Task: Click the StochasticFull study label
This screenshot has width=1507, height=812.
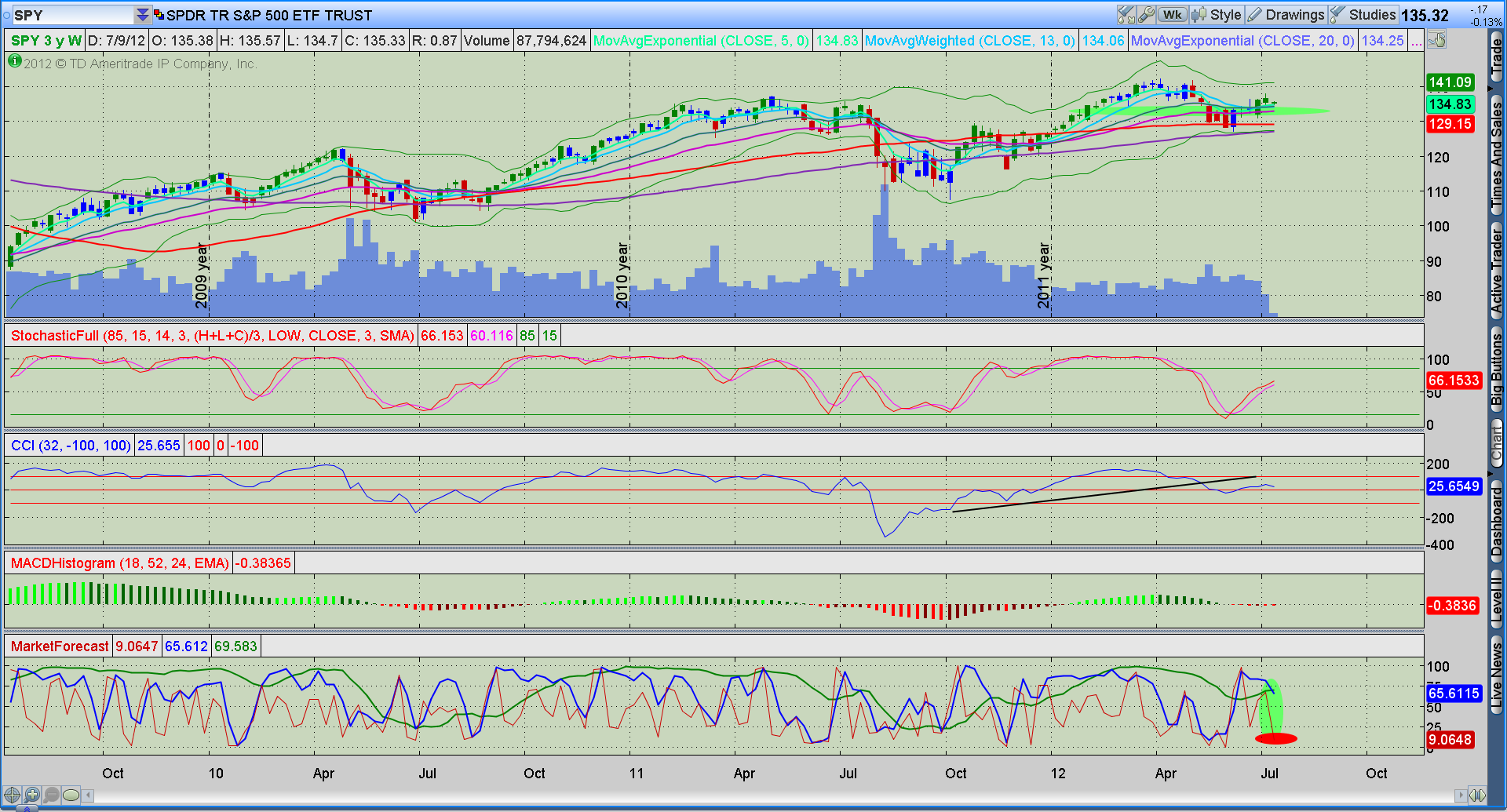Action: (213, 336)
